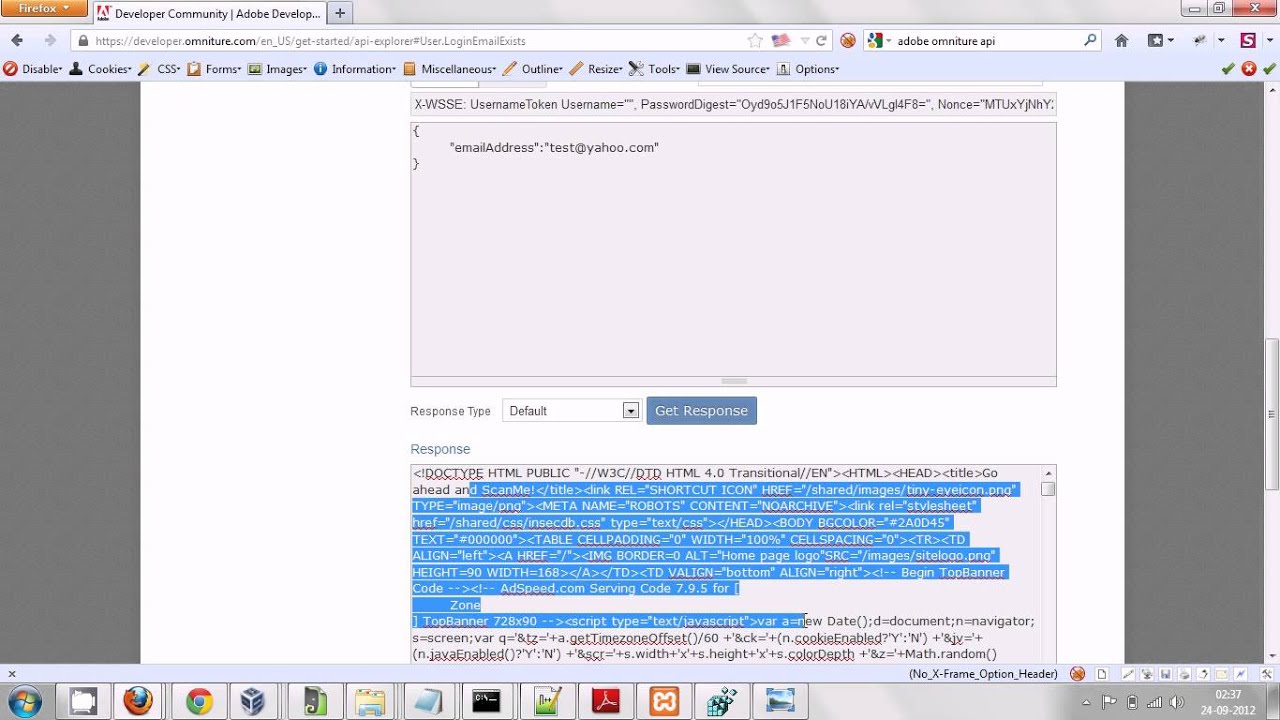Expand the Miscellaneous dropdown
1280x720 pixels.
(x=450, y=69)
